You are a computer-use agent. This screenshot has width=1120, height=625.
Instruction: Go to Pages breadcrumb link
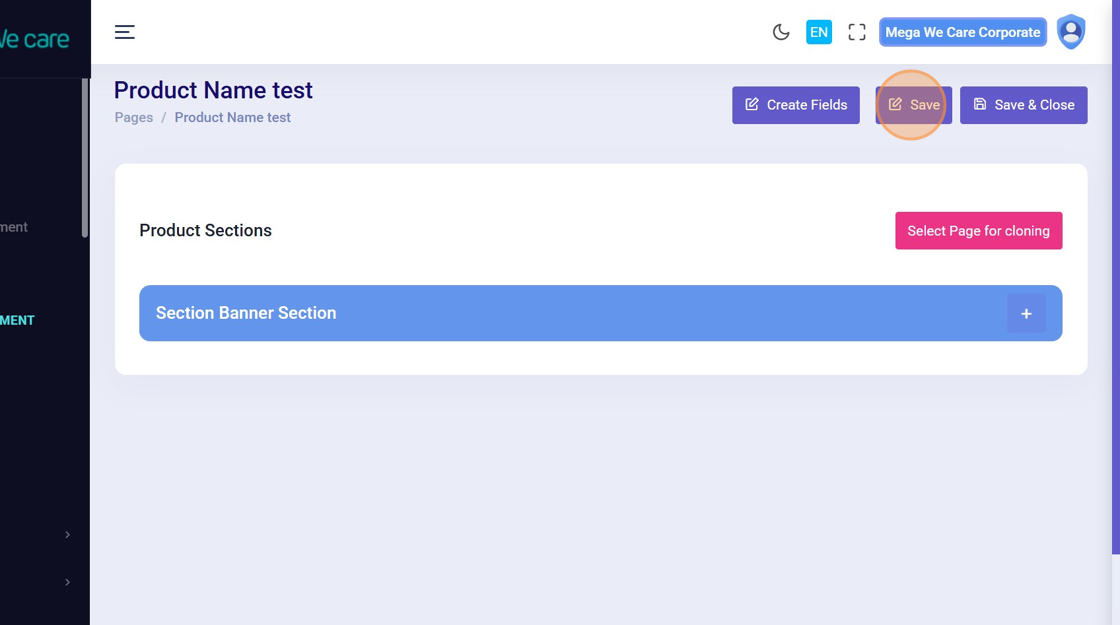point(134,117)
